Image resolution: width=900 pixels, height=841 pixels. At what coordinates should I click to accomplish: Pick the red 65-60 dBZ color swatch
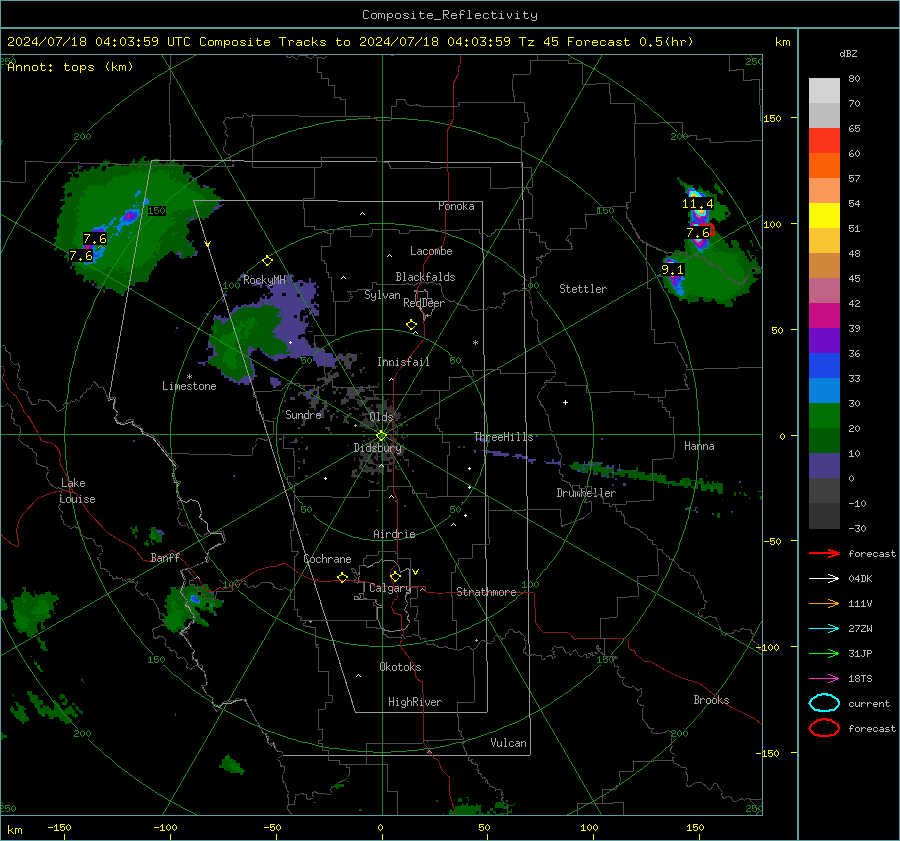point(824,141)
